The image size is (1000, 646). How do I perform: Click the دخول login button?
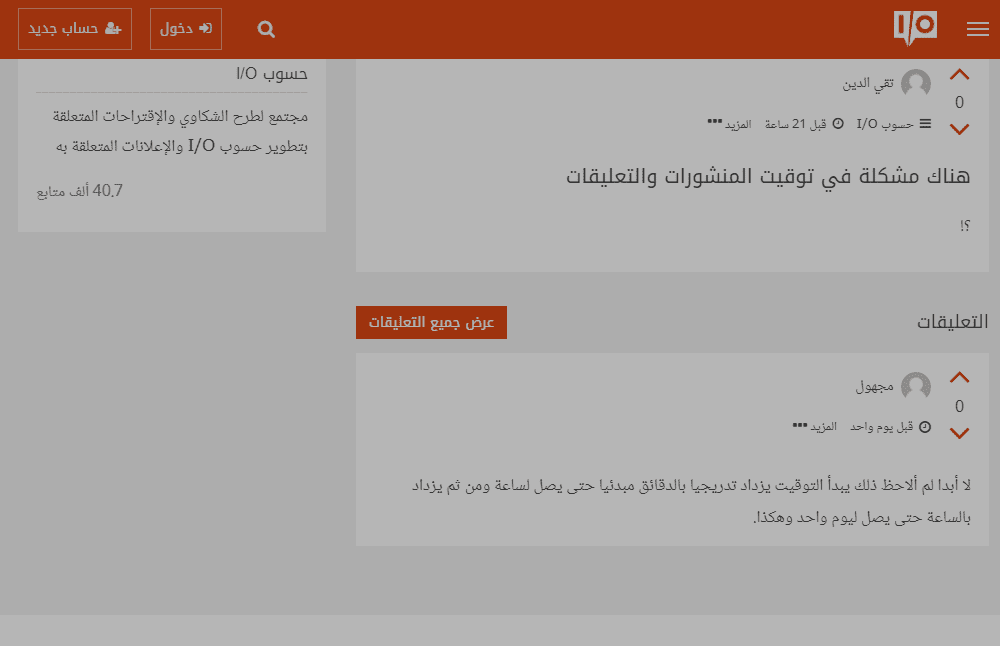click(x=186, y=29)
